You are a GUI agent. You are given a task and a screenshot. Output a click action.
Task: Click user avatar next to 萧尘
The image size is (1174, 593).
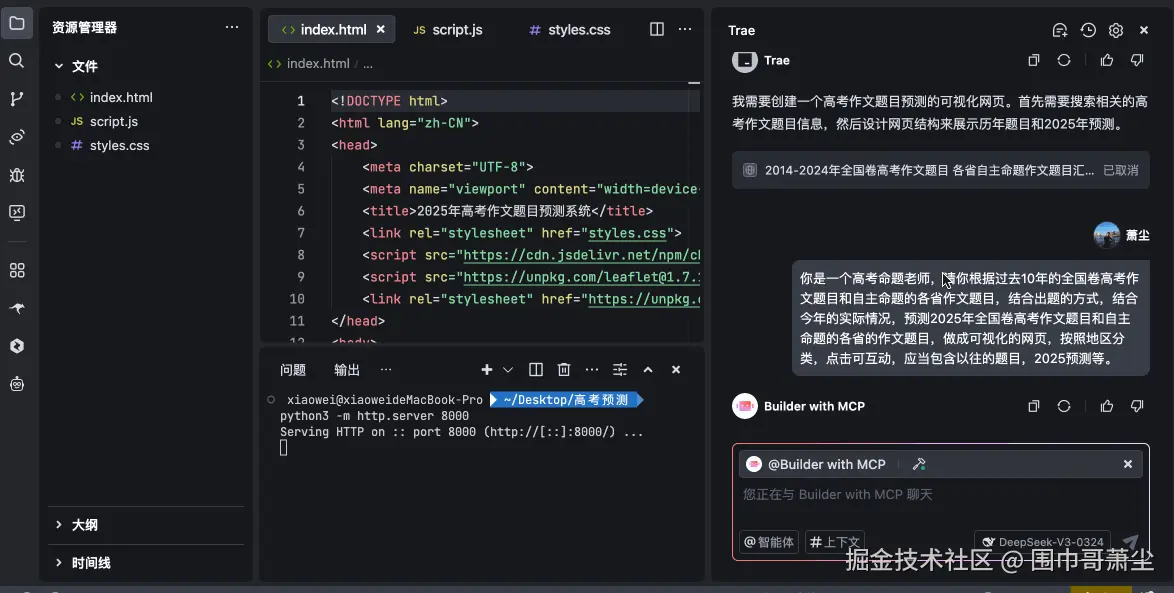pos(1107,235)
